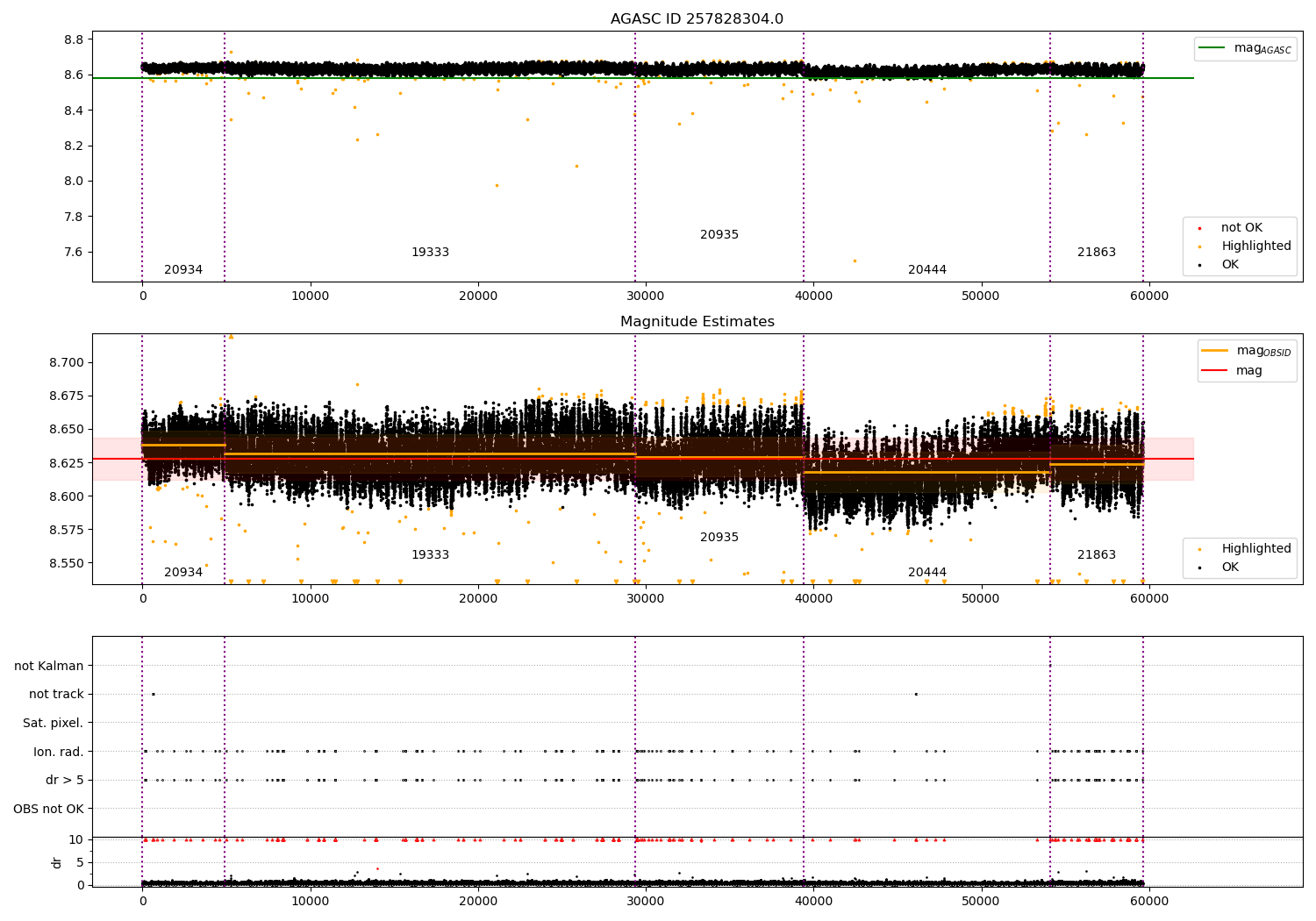Screen dimensions: 1316x921
Task: Select the 10 tick on the dr axis
Action: (76, 840)
